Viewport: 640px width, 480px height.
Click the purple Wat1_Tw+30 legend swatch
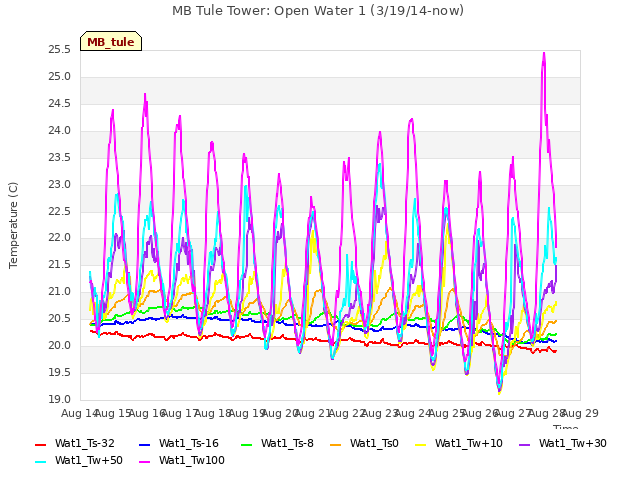click(x=524, y=444)
